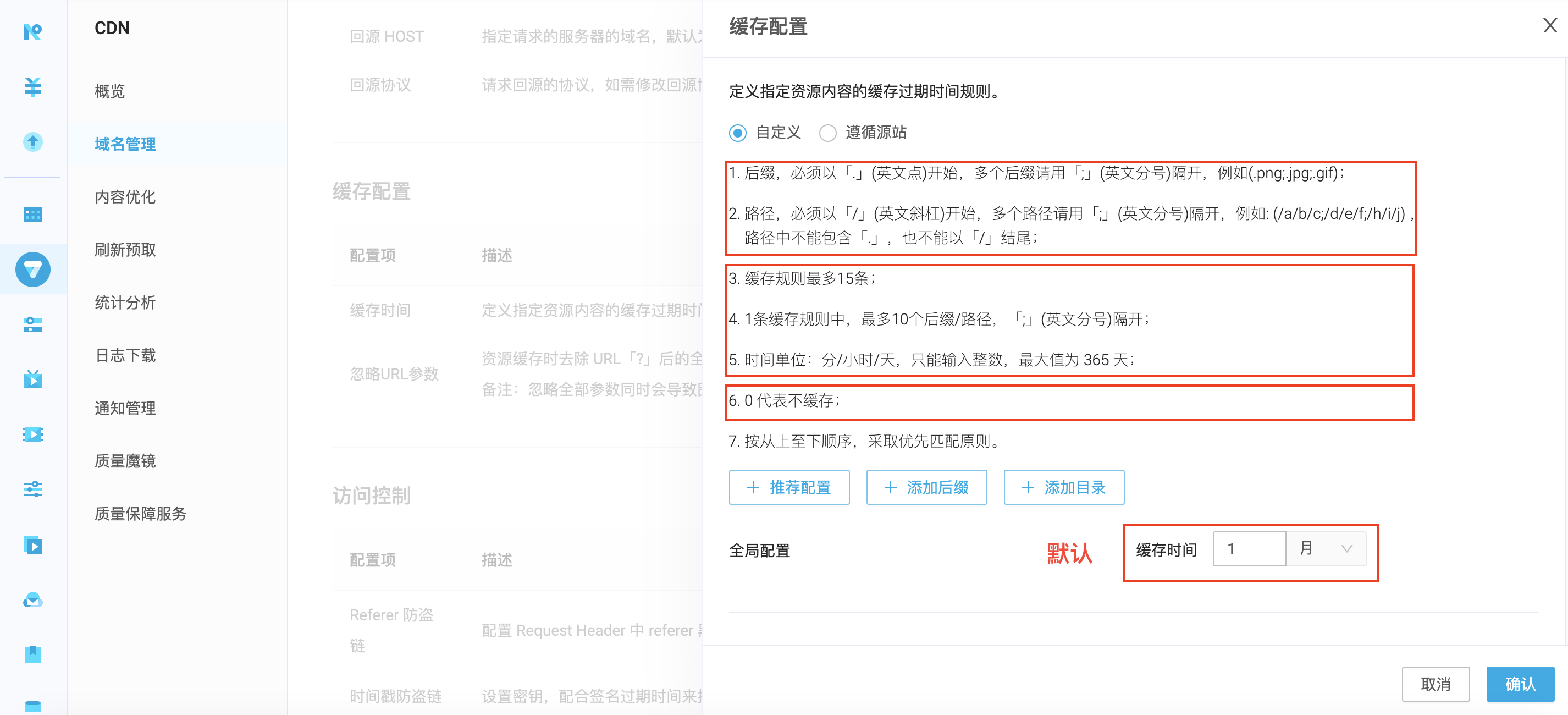This screenshot has width=1568, height=715.
Task: Click the 回源 HOST row label
Action: [x=387, y=36]
